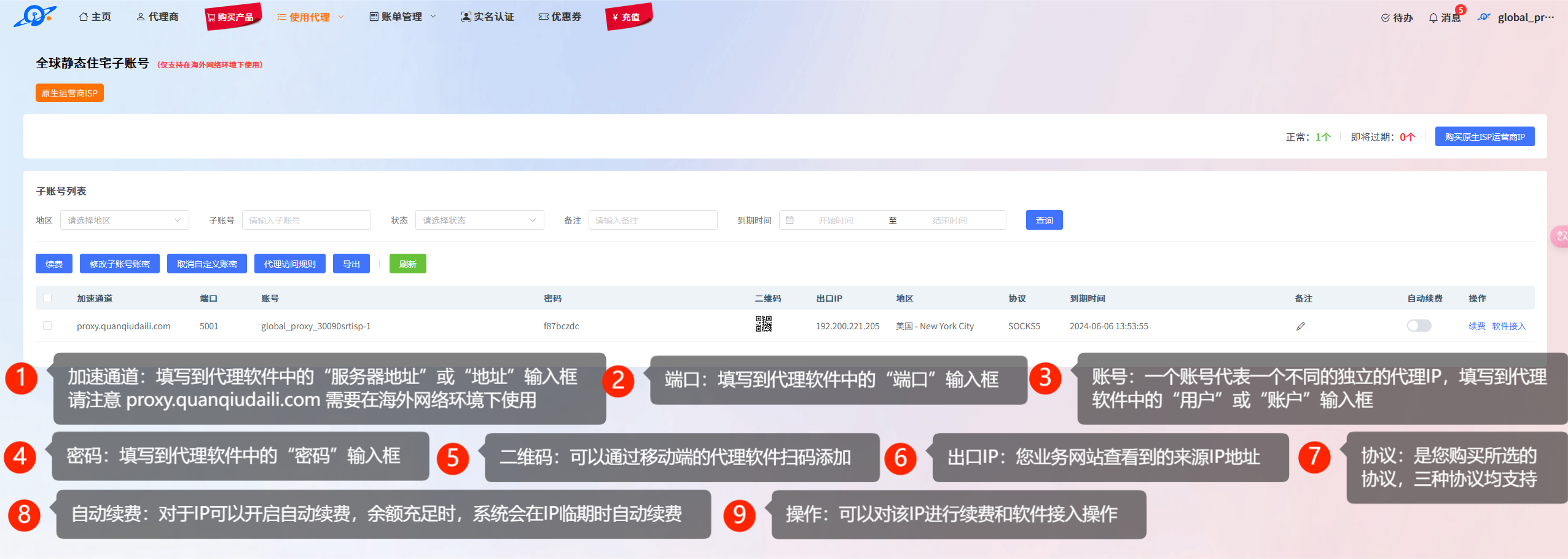Click the QR code in the 二维码 column
Viewport: 1568px width, 559px height.
[x=763, y=324]
